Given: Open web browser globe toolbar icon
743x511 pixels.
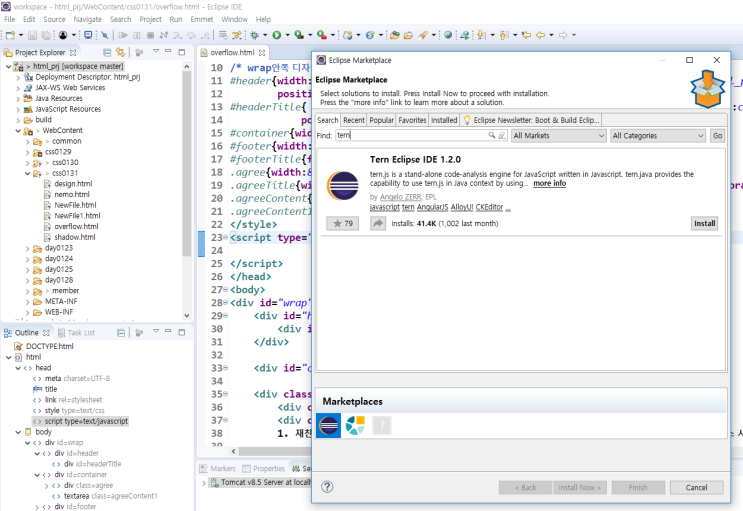Looking at the screenshot, I should (448, 35).
